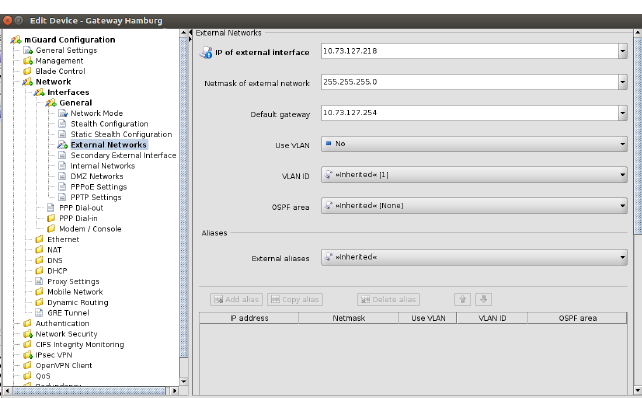Select PPTP Settings in the tree
Screen dimensions: 642x398
point(96,197)
